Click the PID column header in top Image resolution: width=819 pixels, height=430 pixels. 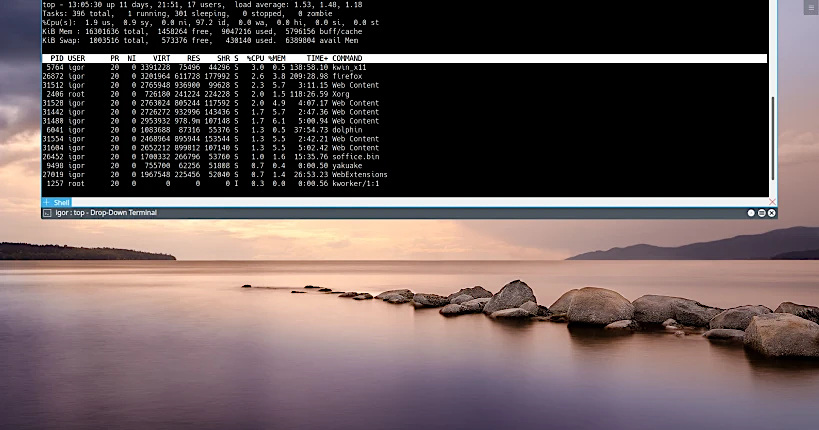click(x=56, y=58)
